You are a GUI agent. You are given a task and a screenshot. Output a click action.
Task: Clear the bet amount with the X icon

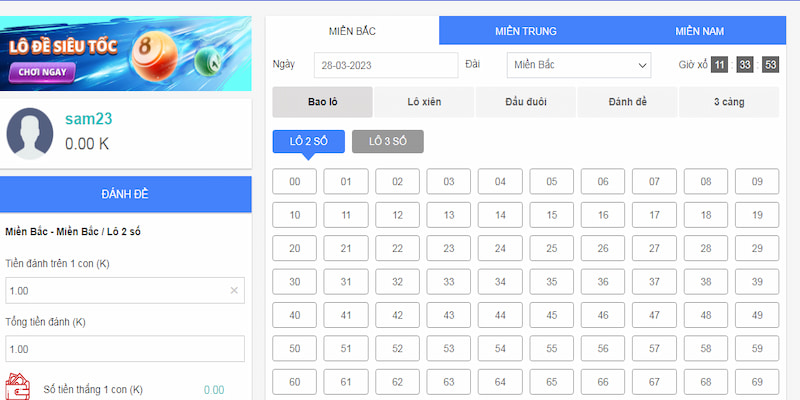[234, 290]
